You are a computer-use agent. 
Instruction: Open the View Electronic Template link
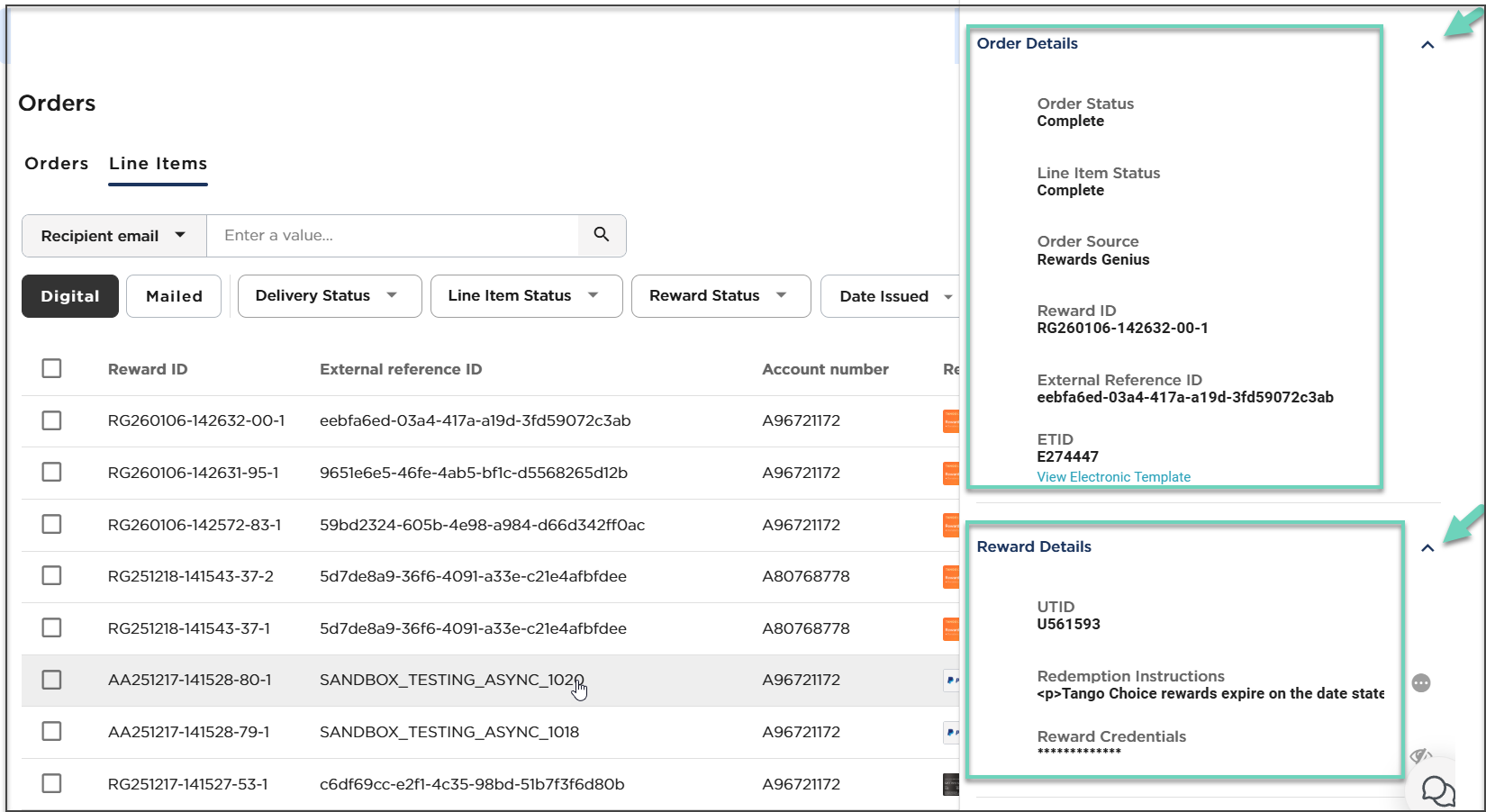pyautogui.click(x=1113, y=477)
